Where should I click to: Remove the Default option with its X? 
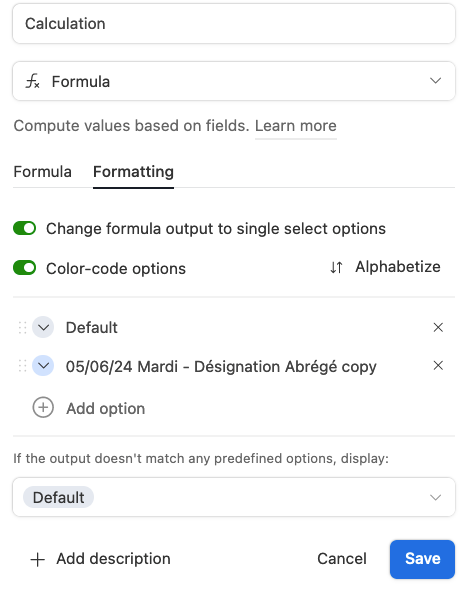pyautogui.click(x=438, y=327)
